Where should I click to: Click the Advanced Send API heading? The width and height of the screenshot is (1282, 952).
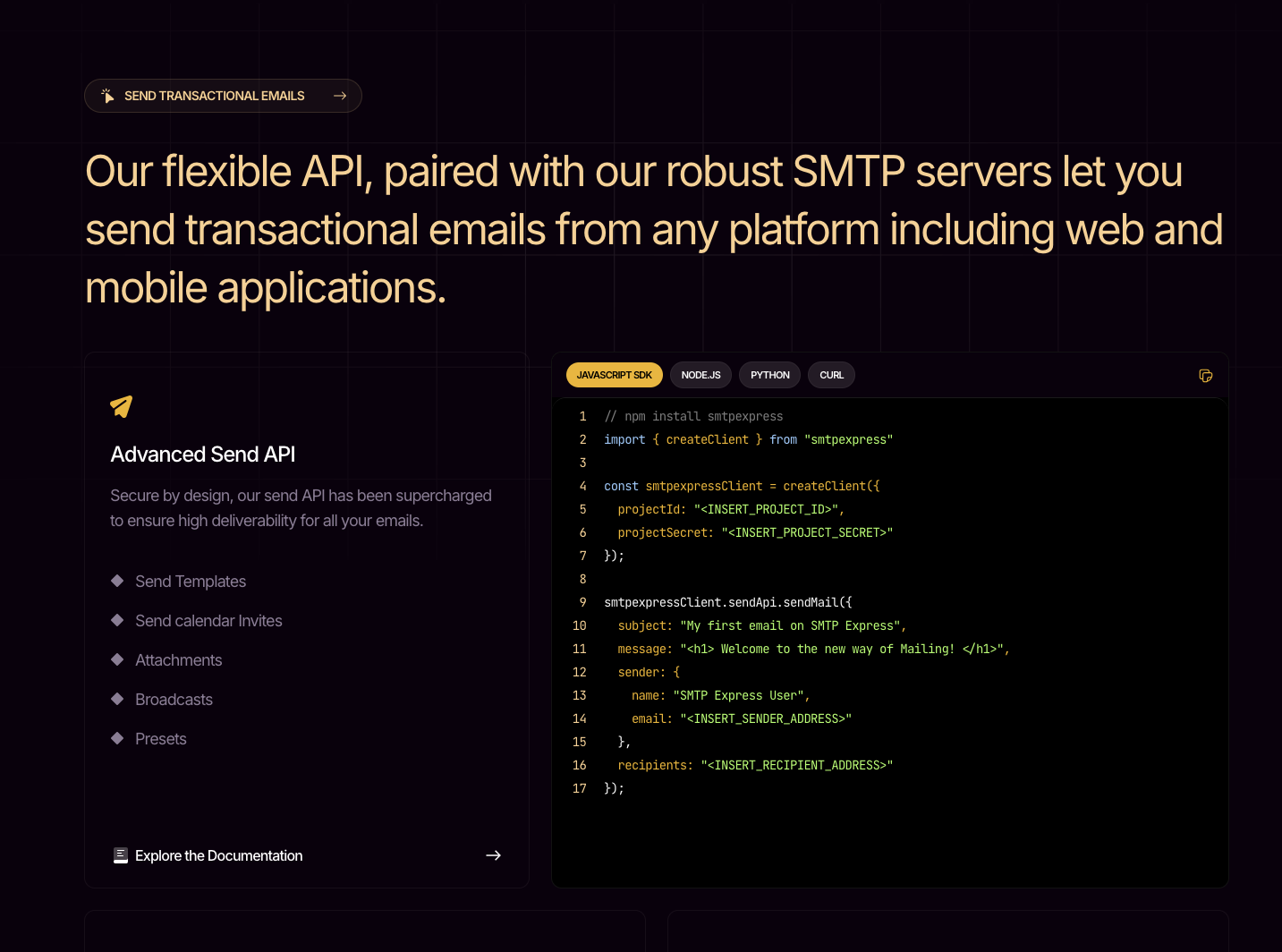203,455
